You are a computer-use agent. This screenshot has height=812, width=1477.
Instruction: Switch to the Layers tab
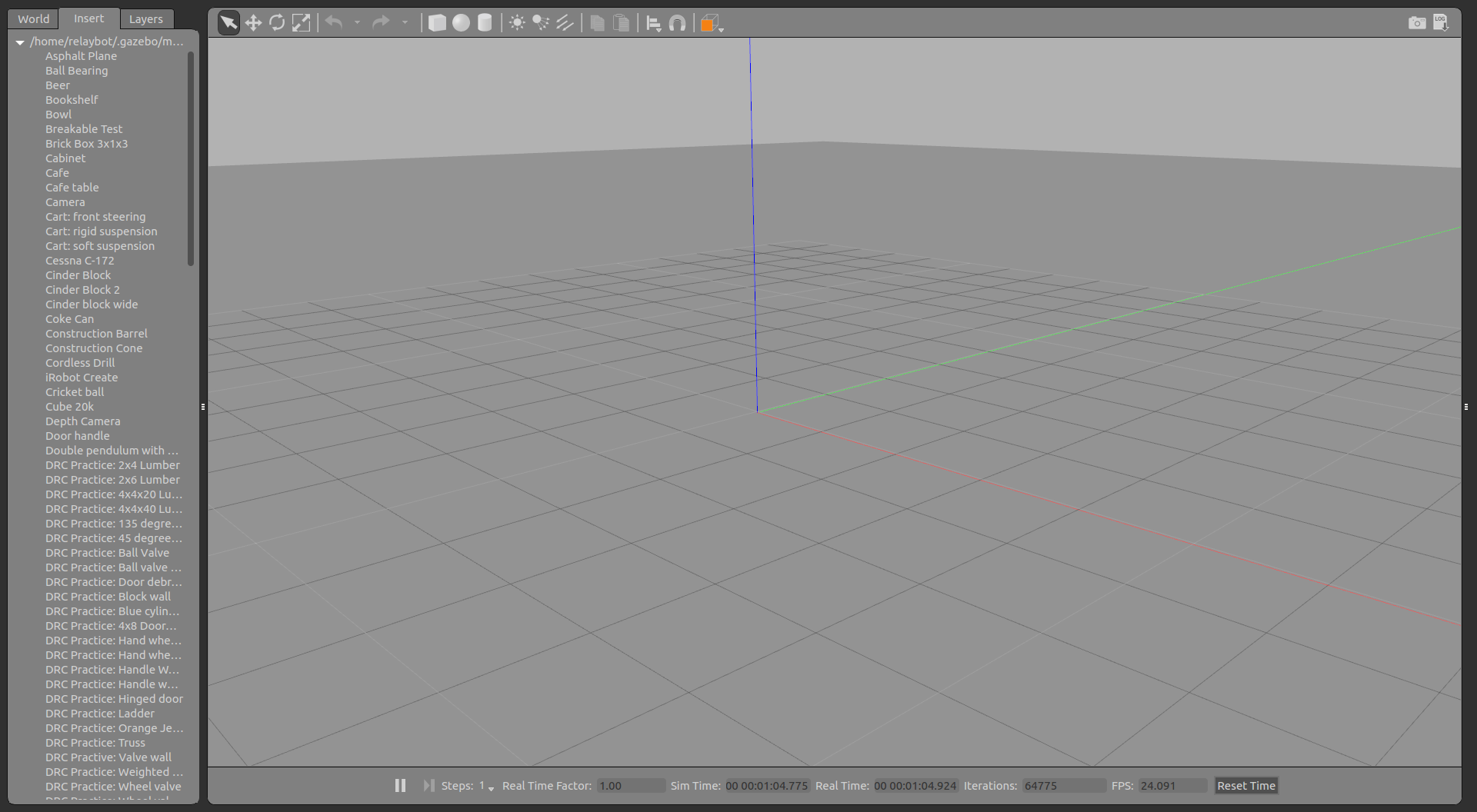(x=145, y=19)
